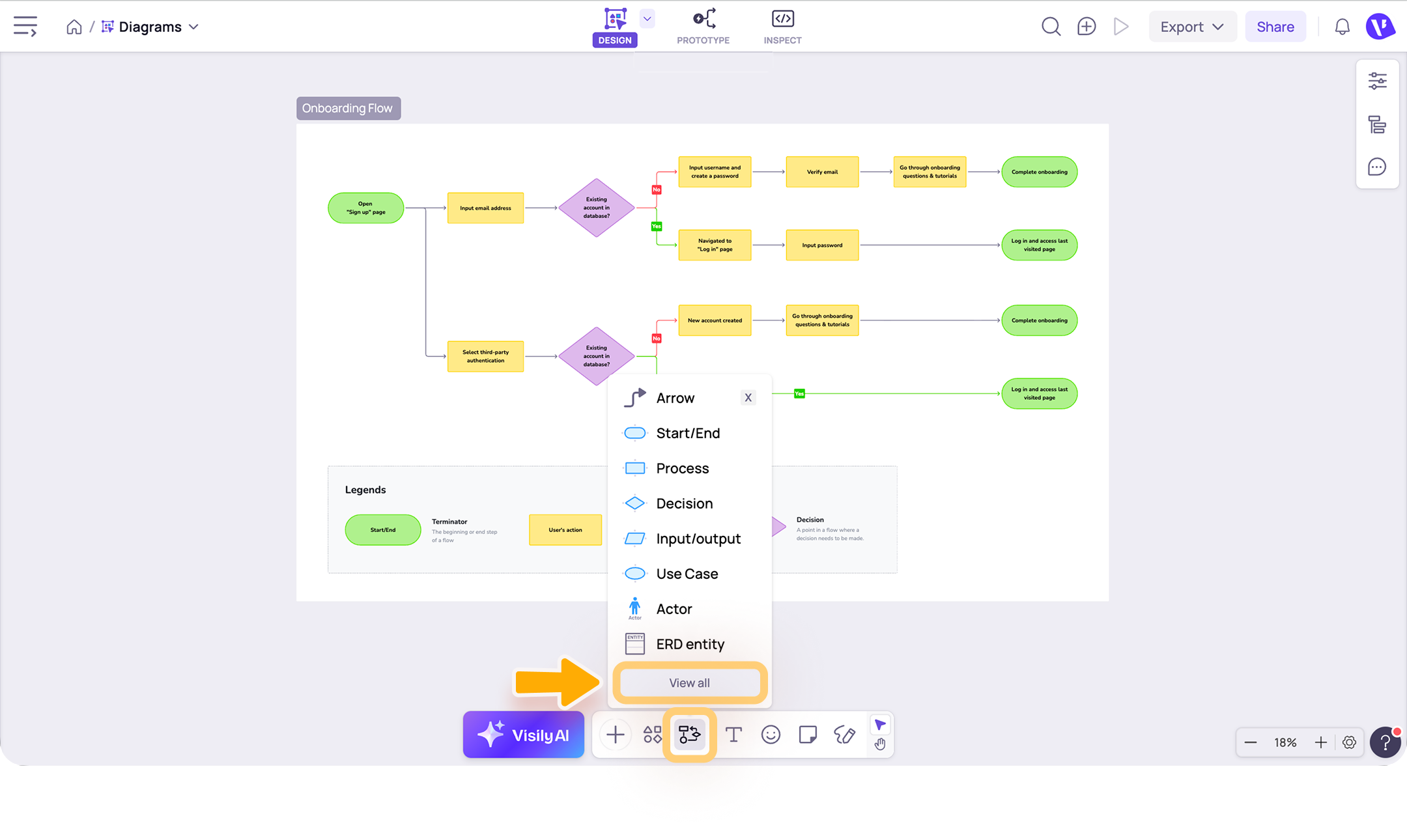Screen dimensions: 1407x840
Task: Zoom in with the plus button
Action: point(1320,742)
